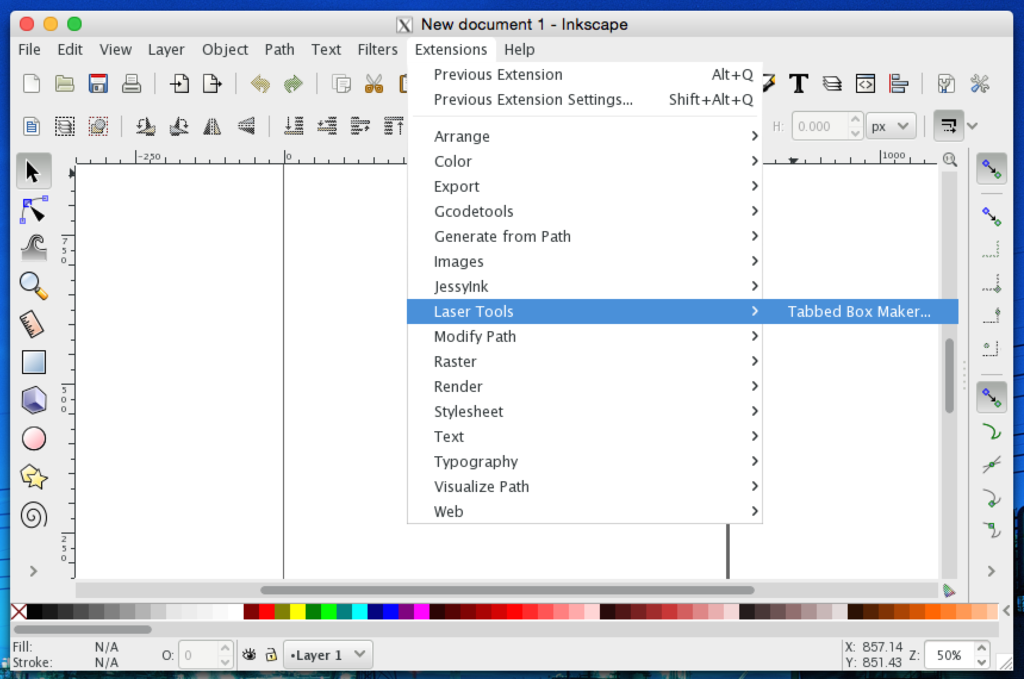The width and height of the screenshot is (1024, 679).
Task: Pick the magenta palette swatch
Action: coord(421,612)
